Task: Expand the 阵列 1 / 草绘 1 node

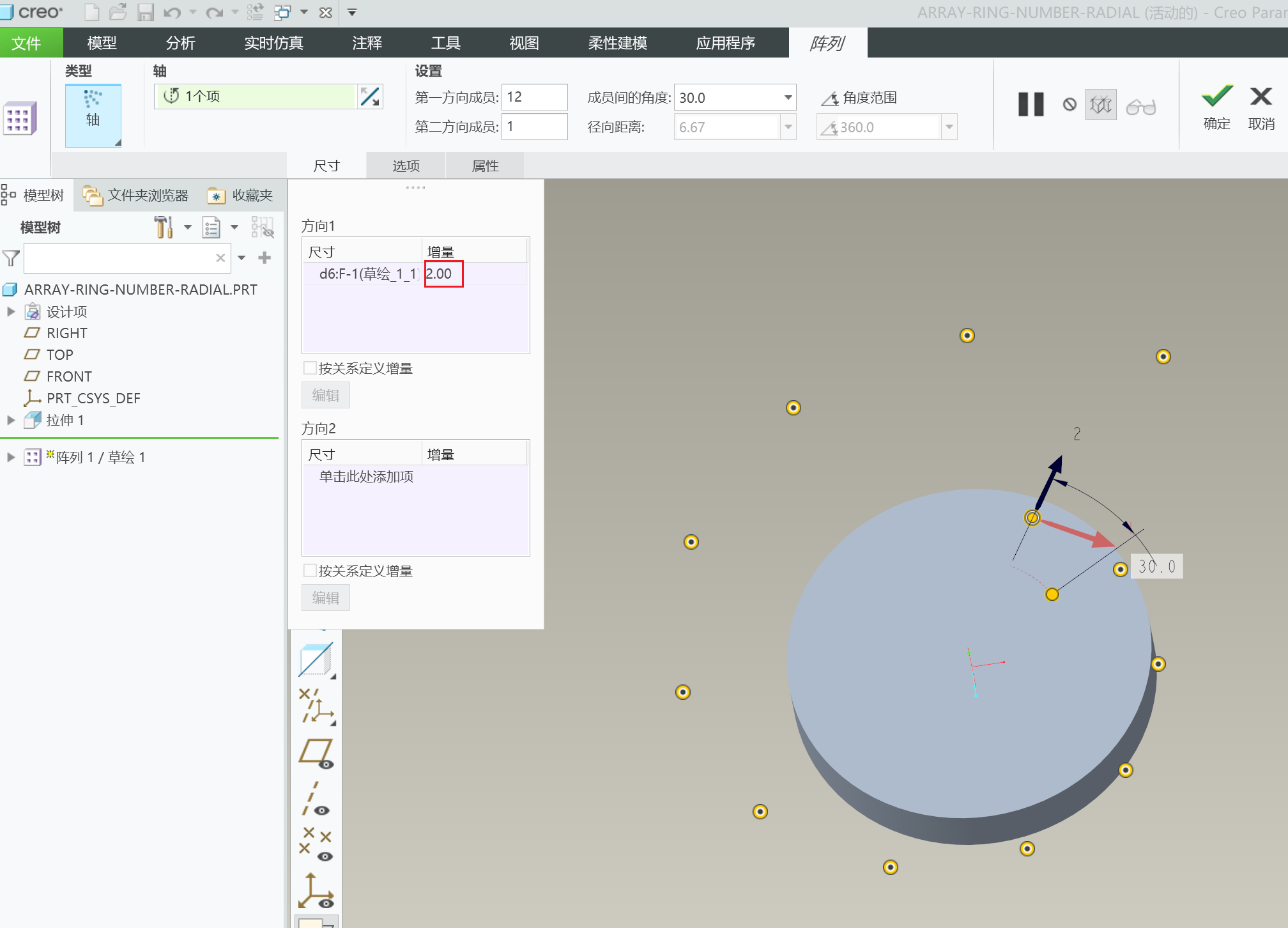Action: click(11, 457)
